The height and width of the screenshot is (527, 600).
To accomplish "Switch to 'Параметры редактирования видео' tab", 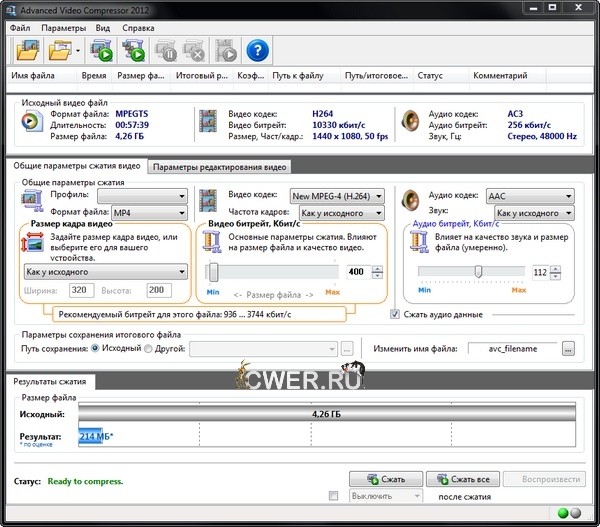I will (x=221, y=167).
